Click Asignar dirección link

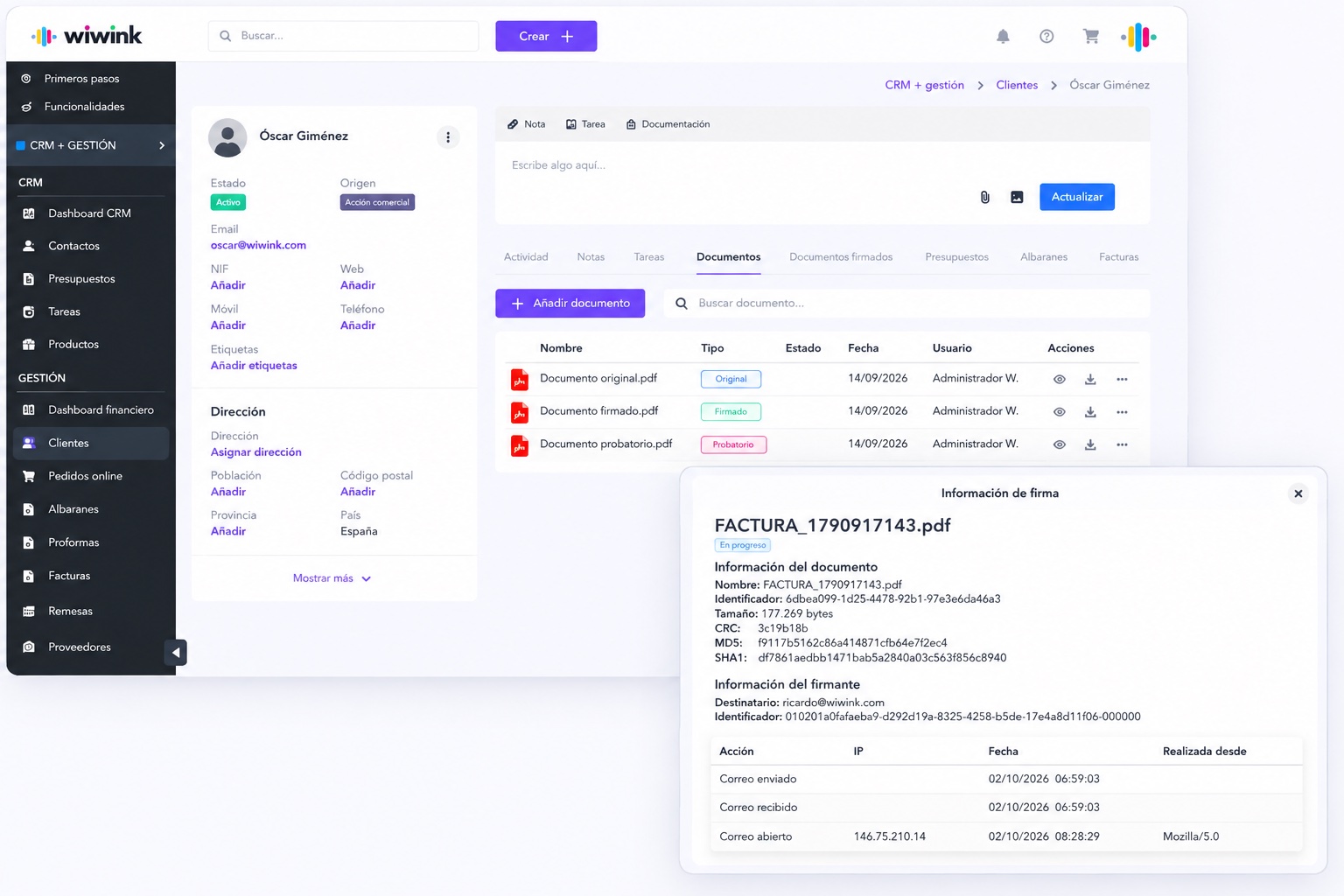(255, 452)
